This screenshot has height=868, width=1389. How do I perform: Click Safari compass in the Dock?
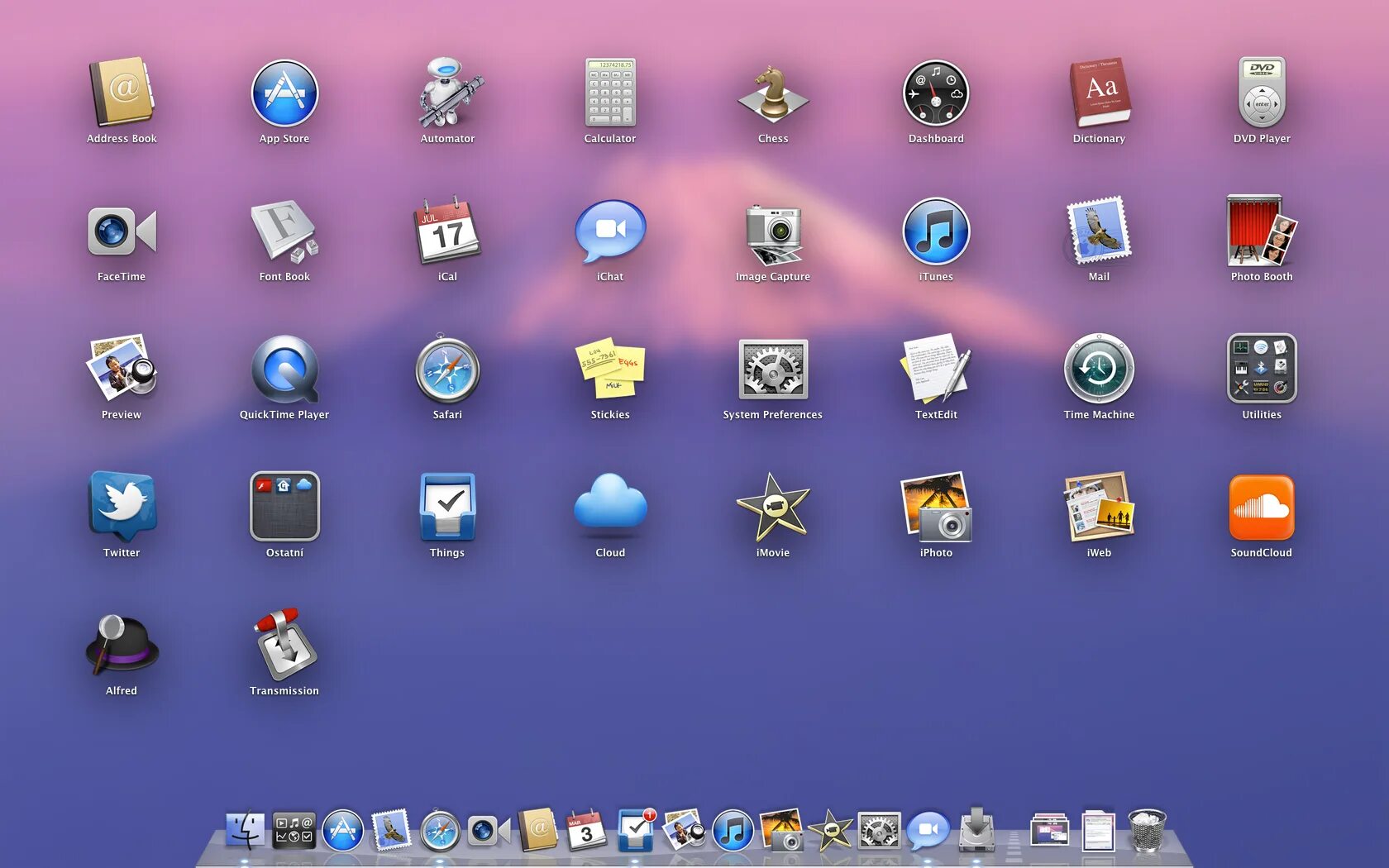(x=440, y=831)
